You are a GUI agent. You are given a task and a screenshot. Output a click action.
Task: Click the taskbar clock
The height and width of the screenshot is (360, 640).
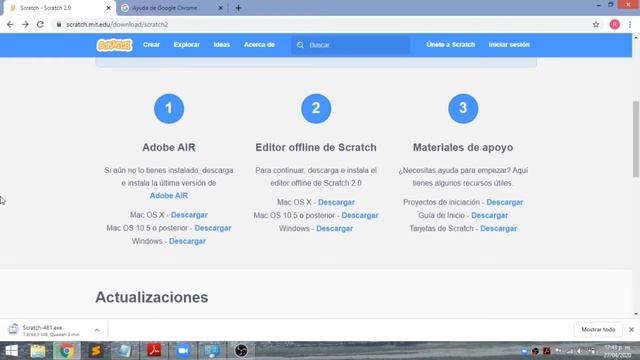[617, 351]
